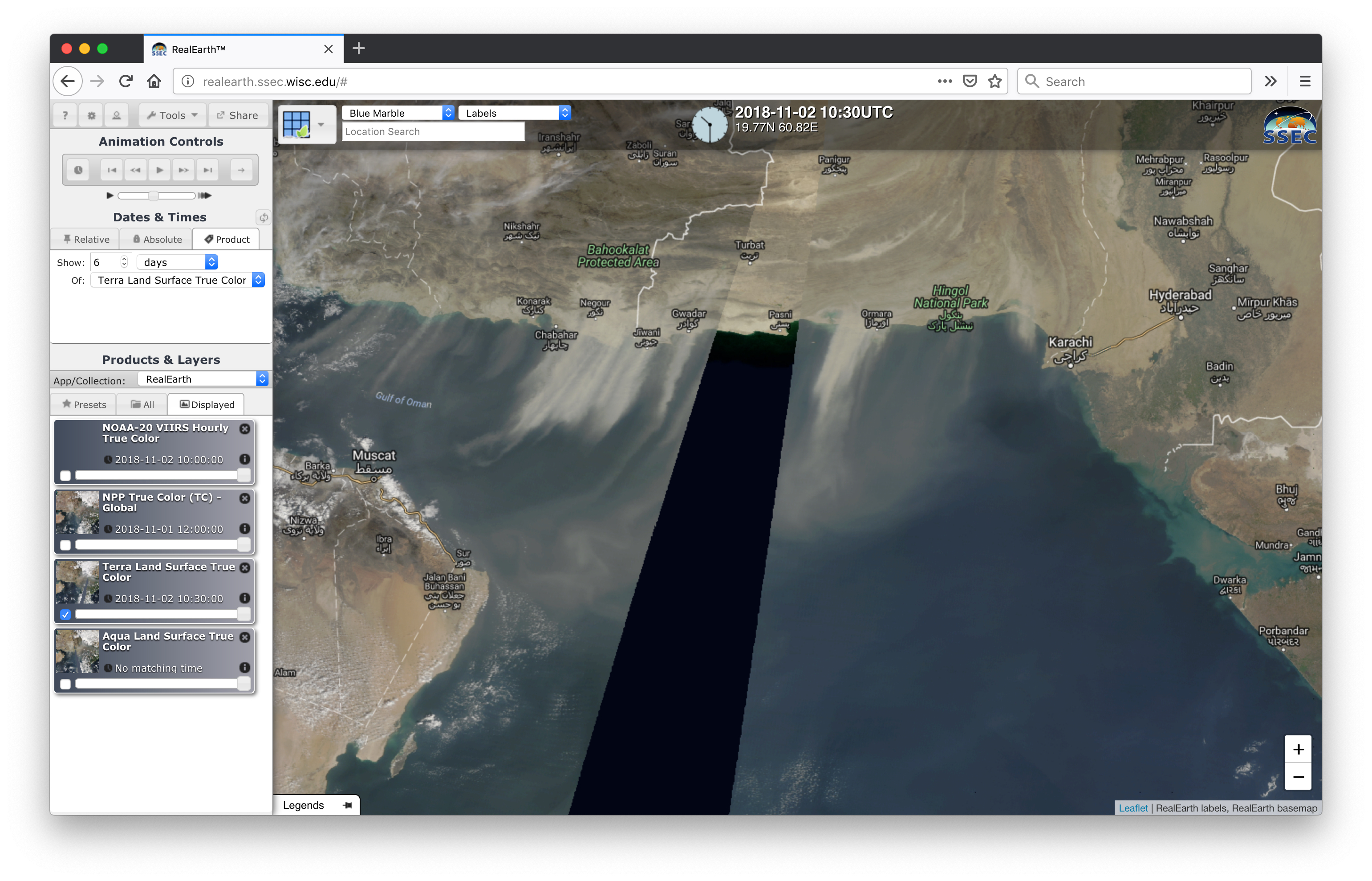1372x881 pixels.
Task: Open the days unit dropdown
Action: tap(178, 262)
